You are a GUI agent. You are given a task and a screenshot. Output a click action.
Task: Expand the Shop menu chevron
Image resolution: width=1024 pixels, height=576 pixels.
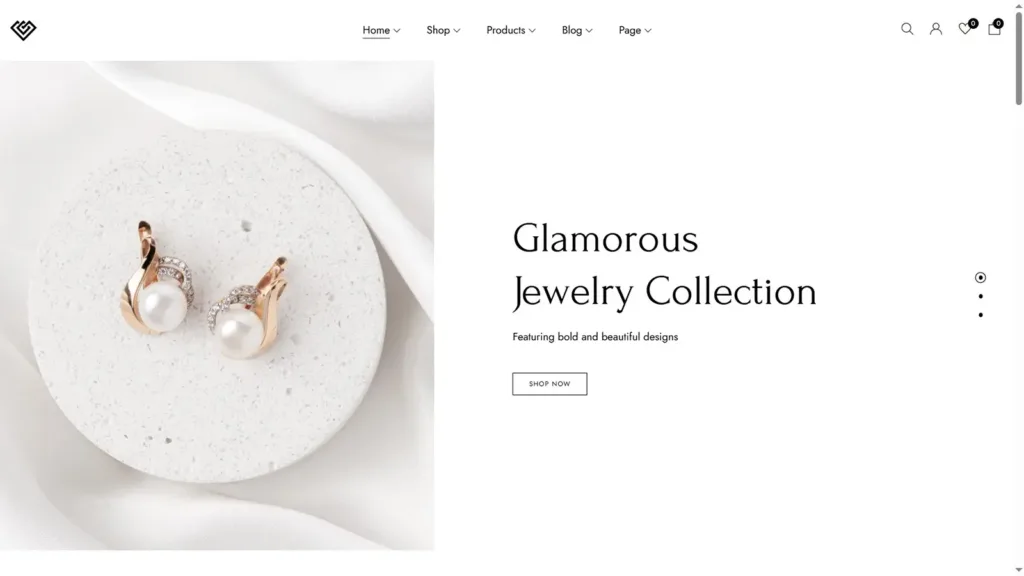(x=456, y=31)
